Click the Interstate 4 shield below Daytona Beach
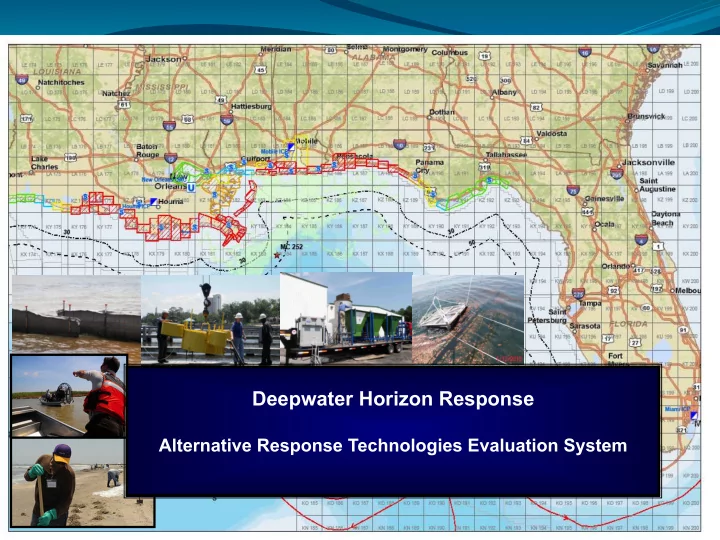720x540 pixels. [x=641, y=239]
